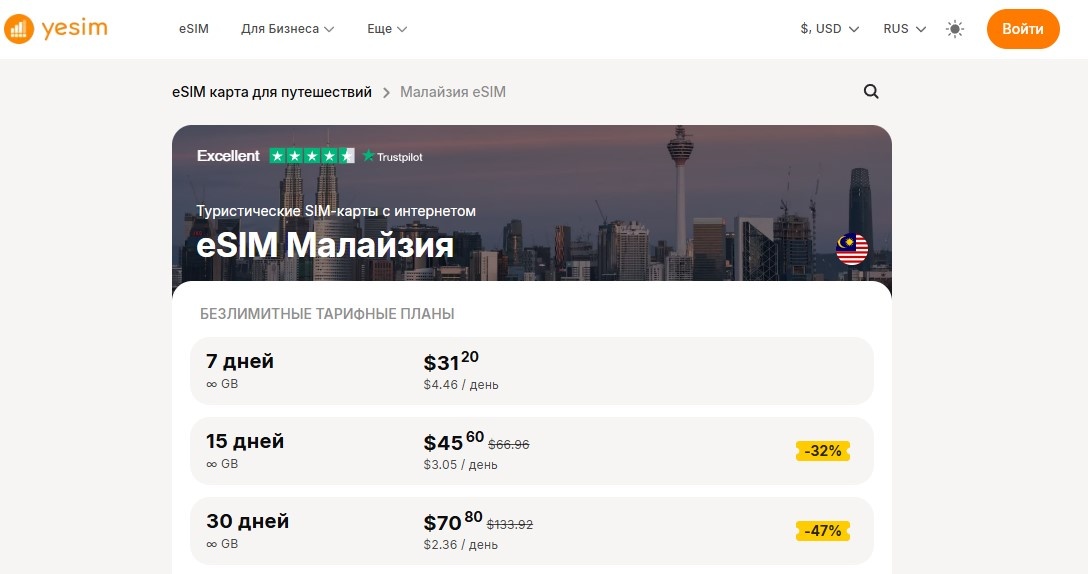Click the Малайзия eSIM breadcrumb
Screen dimensions: 1088x574
point(453,92)
